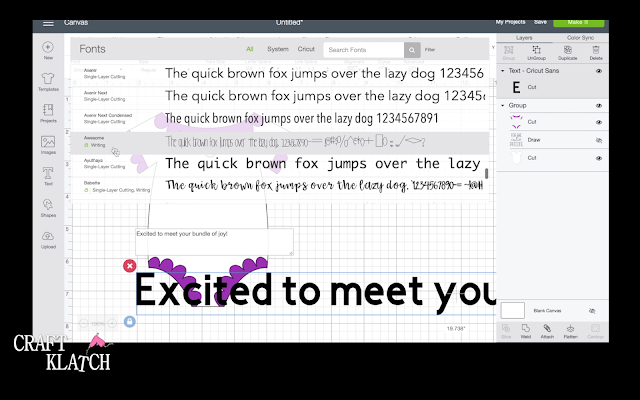Click the Slice tool
This screenshot has width=640, height=400.
[506, 331]
